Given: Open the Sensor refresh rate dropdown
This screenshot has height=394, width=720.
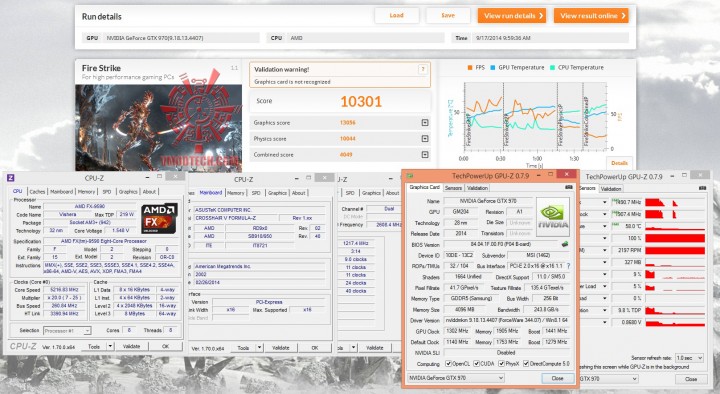Looking at the screenshot, I should click(689, 358).
